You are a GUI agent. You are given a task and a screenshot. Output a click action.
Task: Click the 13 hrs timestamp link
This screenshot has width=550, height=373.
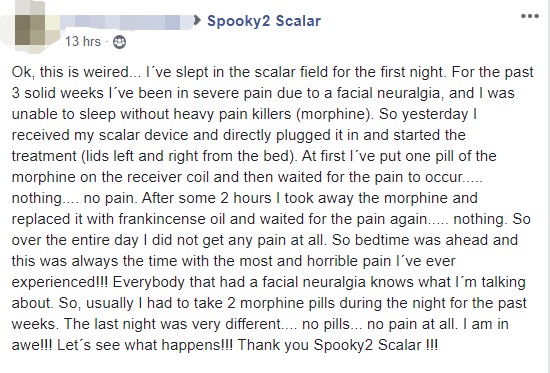point(83,42)
